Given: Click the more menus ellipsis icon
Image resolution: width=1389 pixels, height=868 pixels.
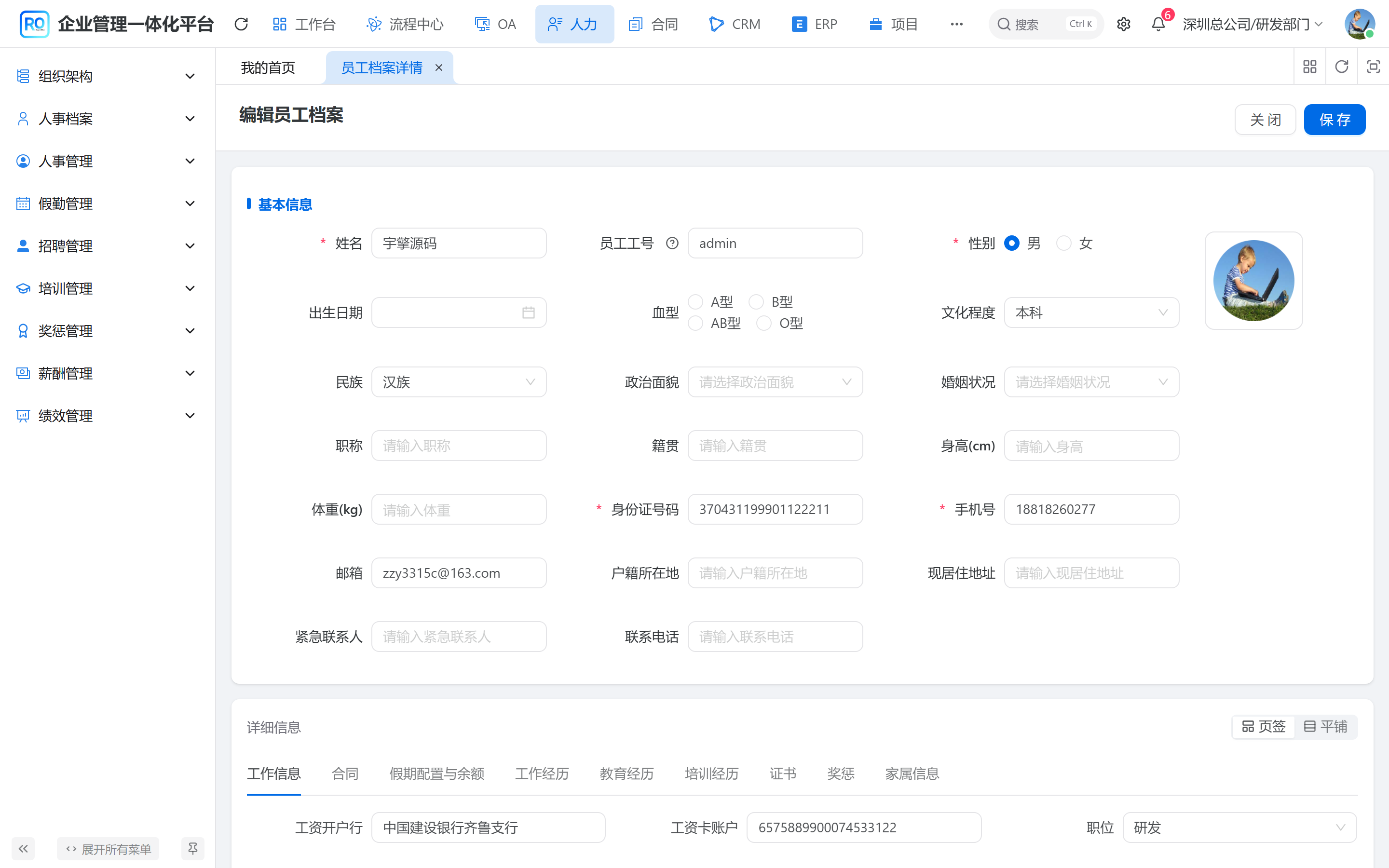Looking at the screenshot, I should (x=956, y=24).
